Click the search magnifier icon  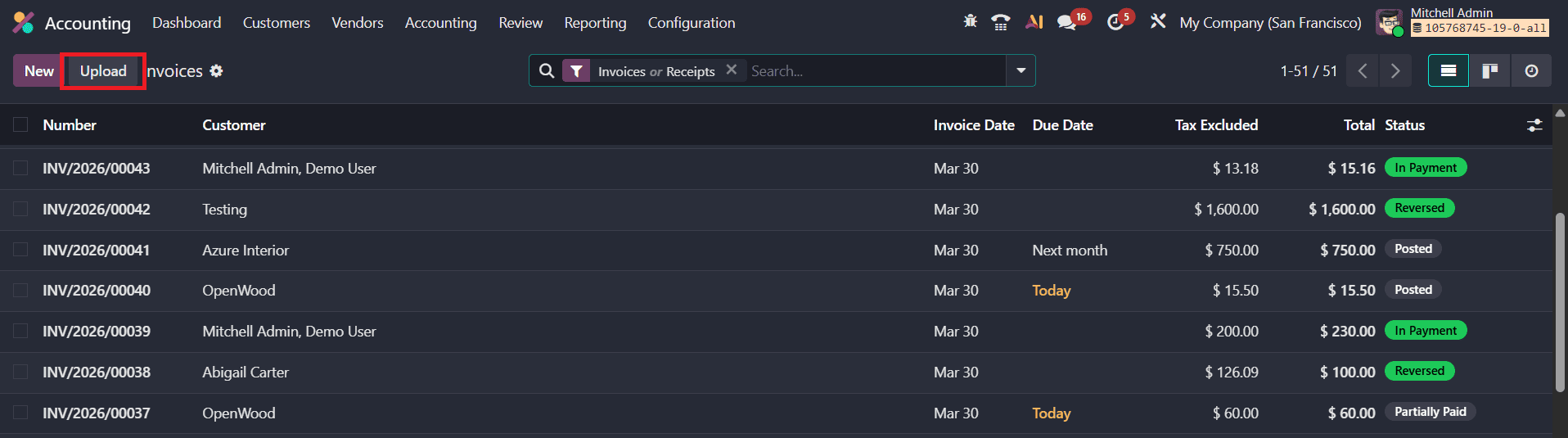click(x=547, y=71)
